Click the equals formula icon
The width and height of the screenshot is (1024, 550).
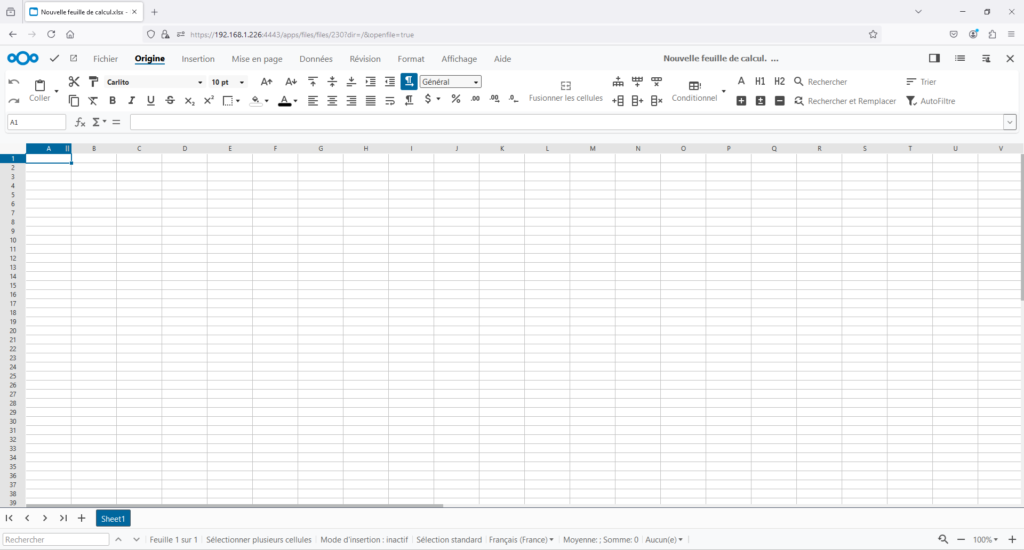point(116,122)
